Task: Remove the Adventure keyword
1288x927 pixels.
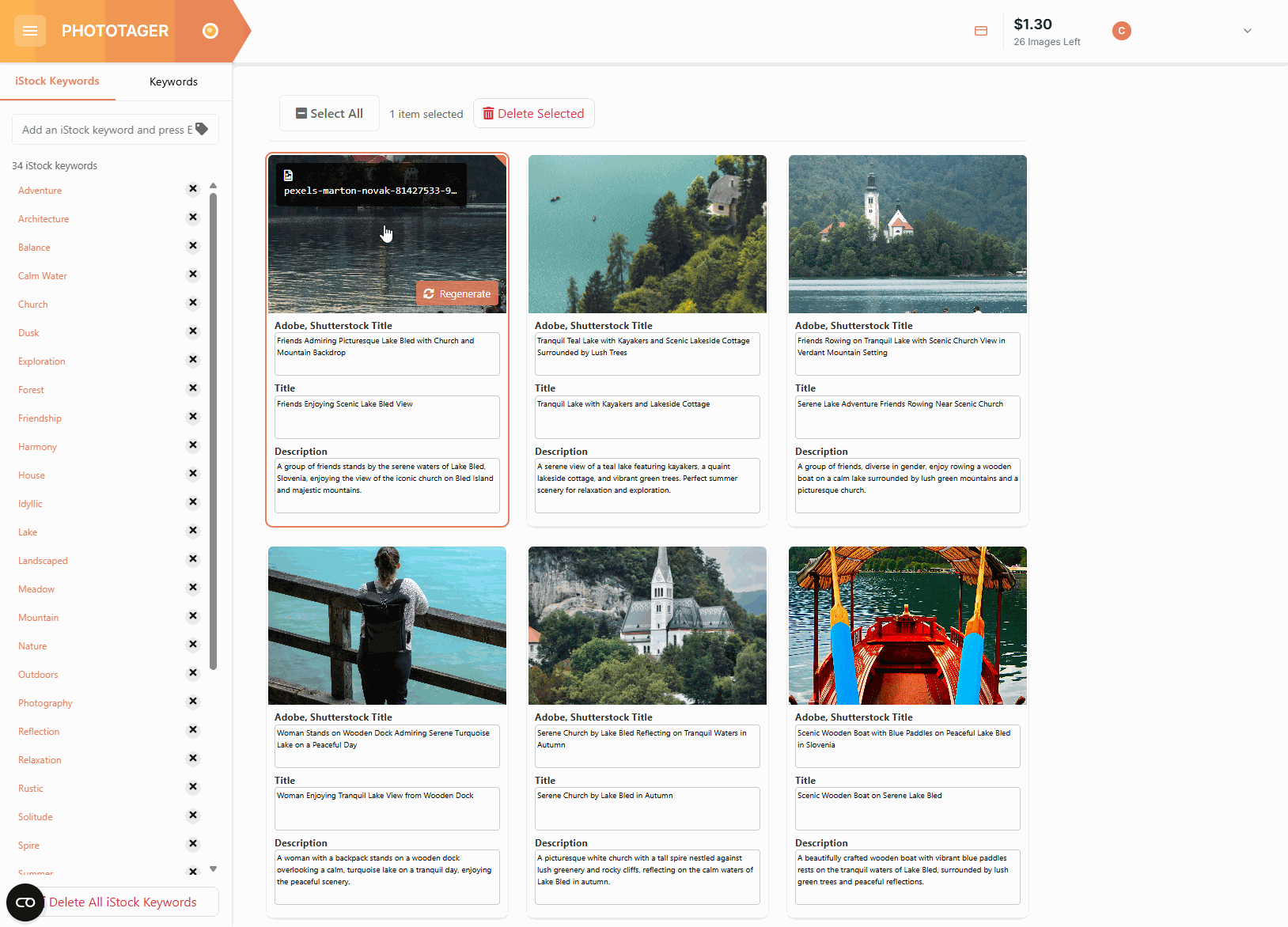Action: 192,189
